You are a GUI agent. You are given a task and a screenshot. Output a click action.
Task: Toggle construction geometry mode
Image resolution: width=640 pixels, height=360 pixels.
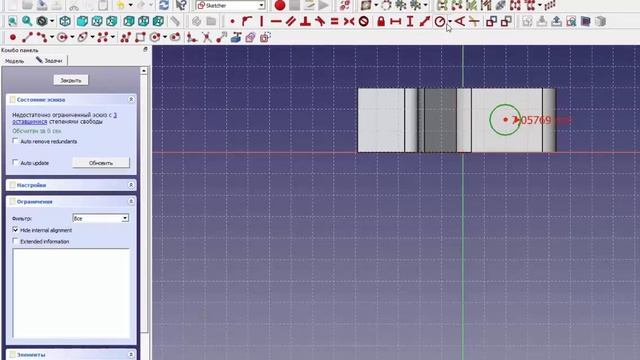coord(265,38)
